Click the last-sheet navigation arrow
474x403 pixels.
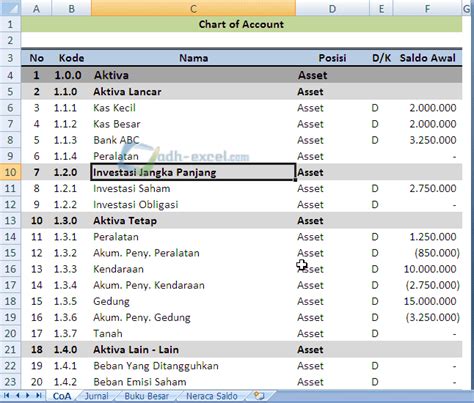click(x=39, y=396)
